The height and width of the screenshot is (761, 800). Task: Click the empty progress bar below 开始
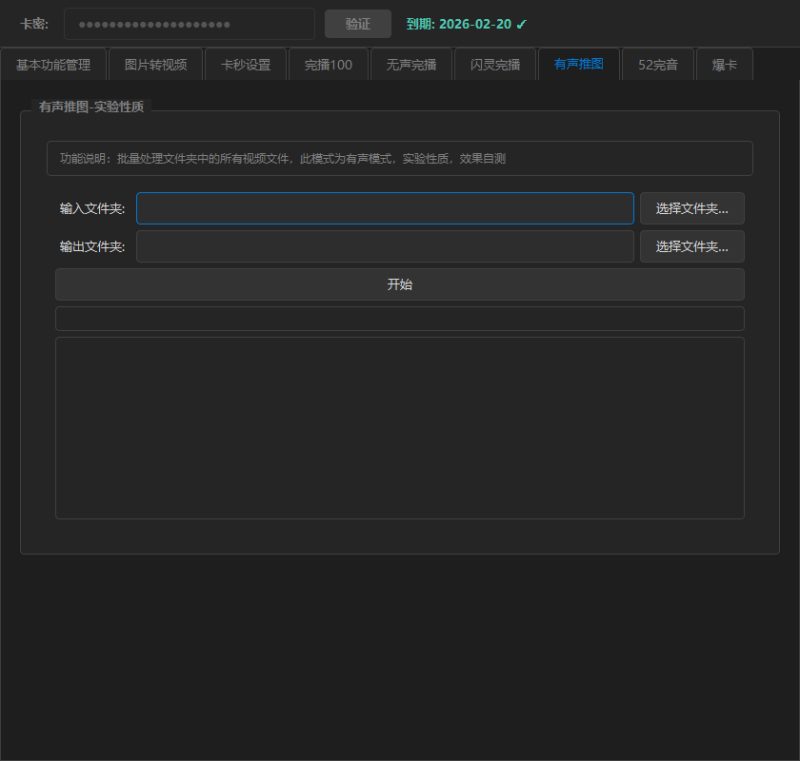399,318
